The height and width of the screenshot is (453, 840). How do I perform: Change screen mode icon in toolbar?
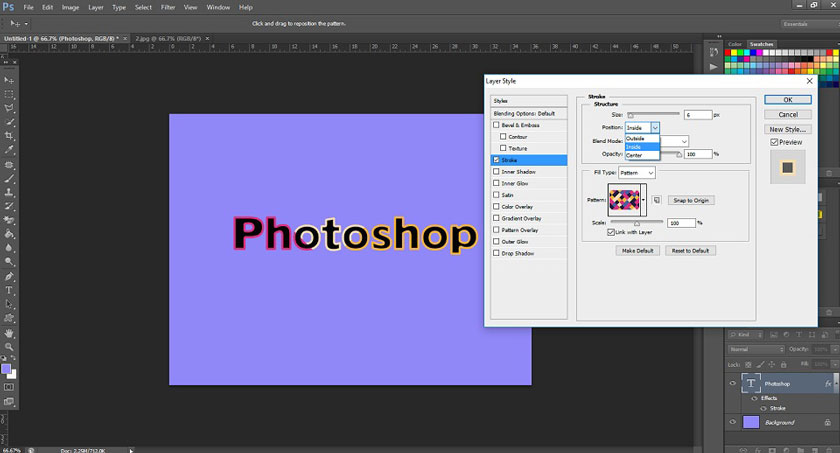[x=9, y=401]
